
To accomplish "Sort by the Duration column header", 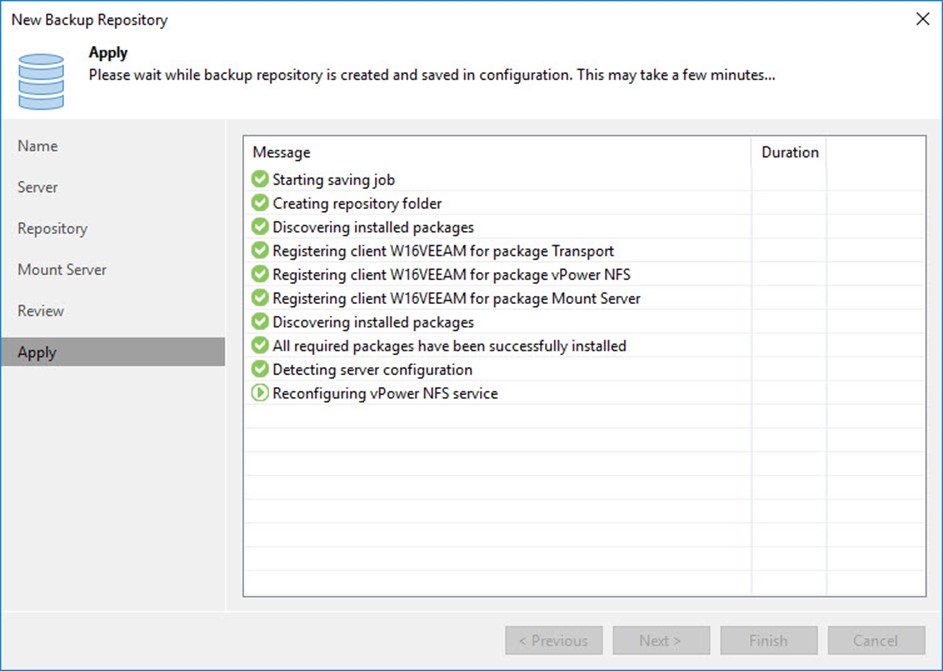I will point(789,152).
